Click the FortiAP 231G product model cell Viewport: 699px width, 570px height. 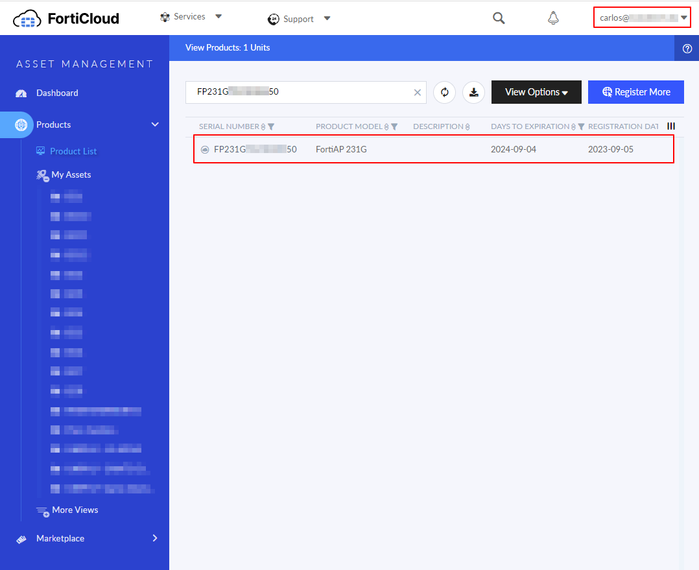tap(341, 149)
